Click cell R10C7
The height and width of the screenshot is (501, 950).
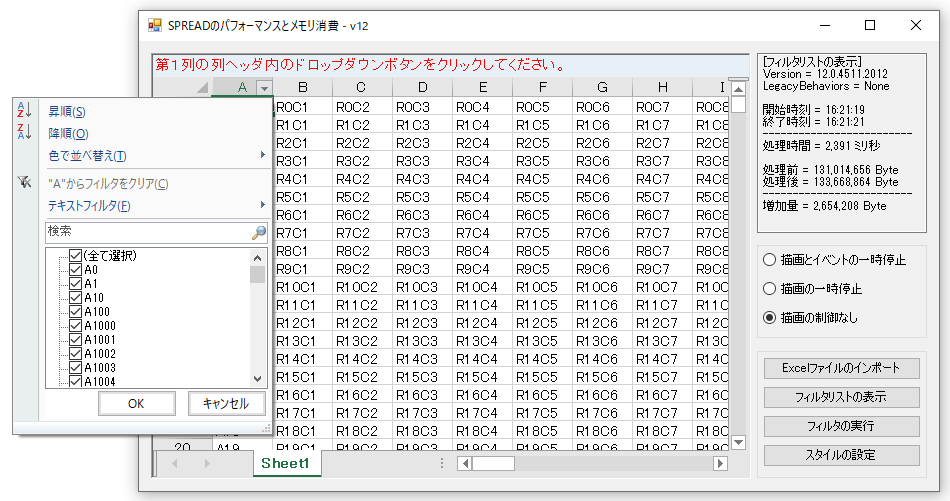(x=662, y=287)
